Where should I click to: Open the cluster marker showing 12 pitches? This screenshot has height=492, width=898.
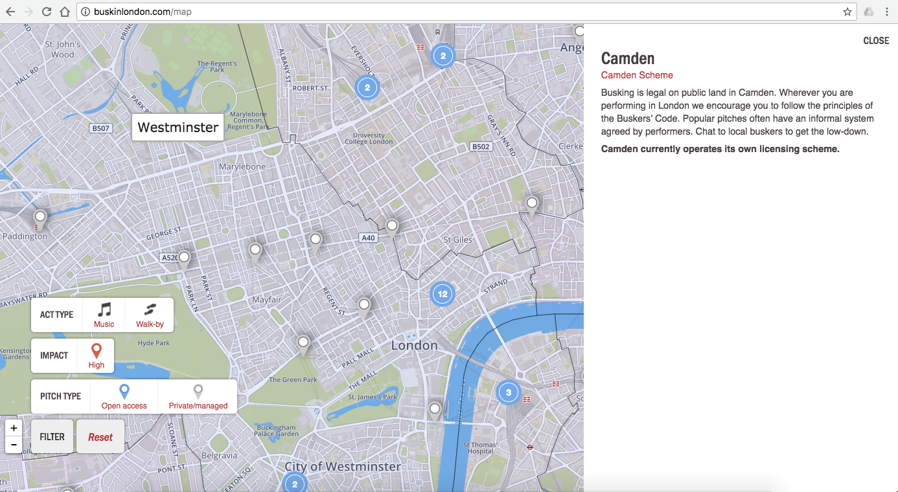(442, 294)
